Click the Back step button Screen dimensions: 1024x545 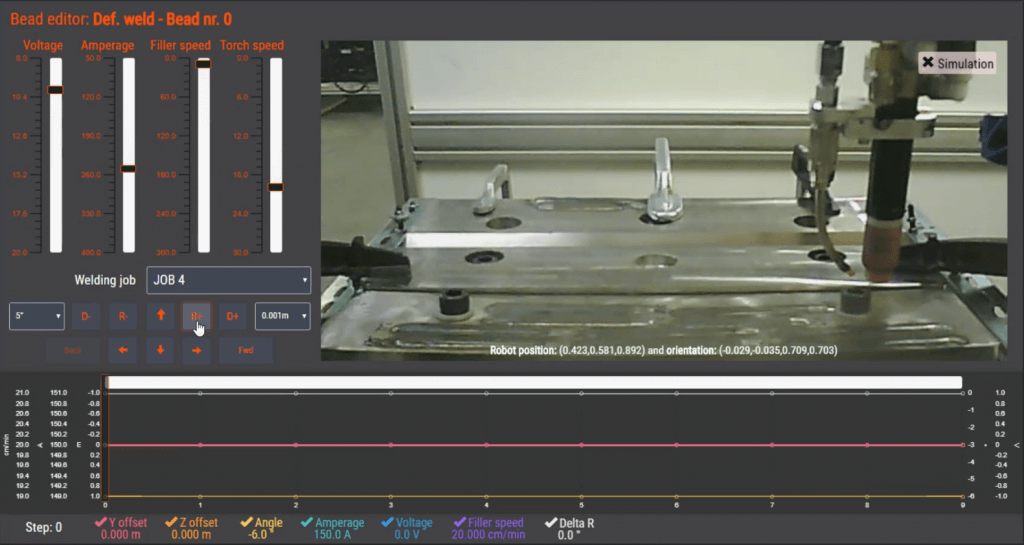pyautogui.click(x=72, y=350)
